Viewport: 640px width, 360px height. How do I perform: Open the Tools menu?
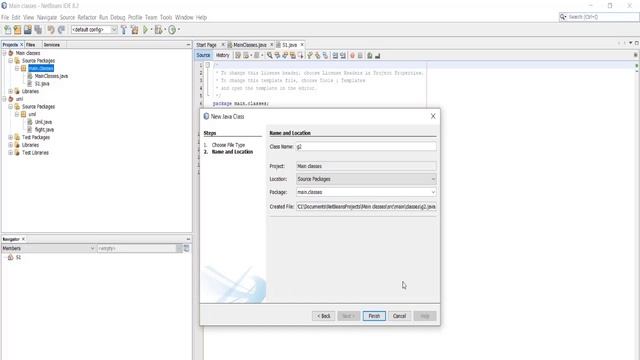tap(166, 18)
